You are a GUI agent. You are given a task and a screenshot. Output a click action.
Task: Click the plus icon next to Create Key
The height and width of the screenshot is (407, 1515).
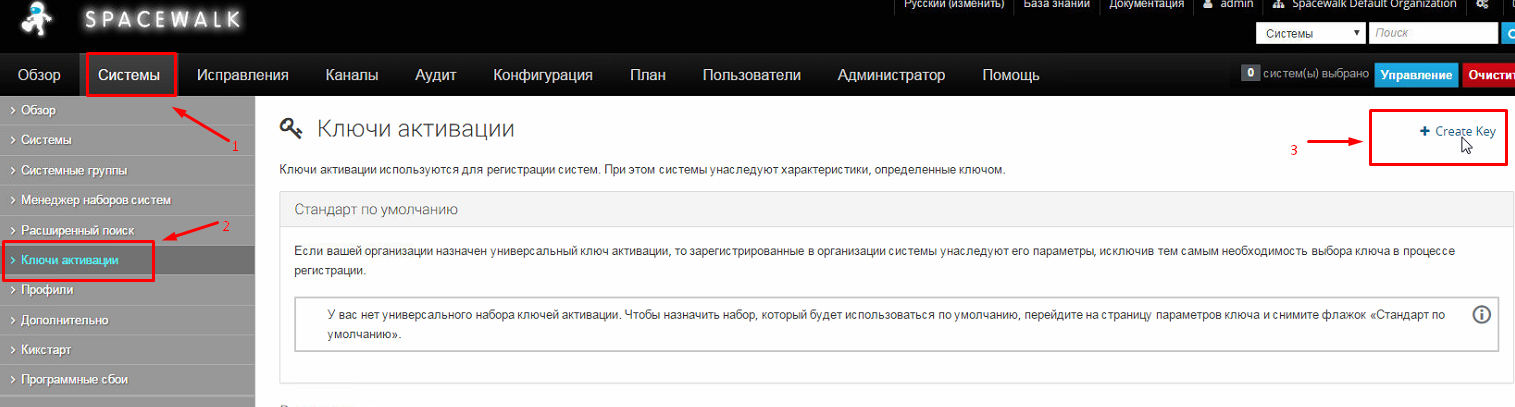pyautogui.click(x=1424, y=131)
